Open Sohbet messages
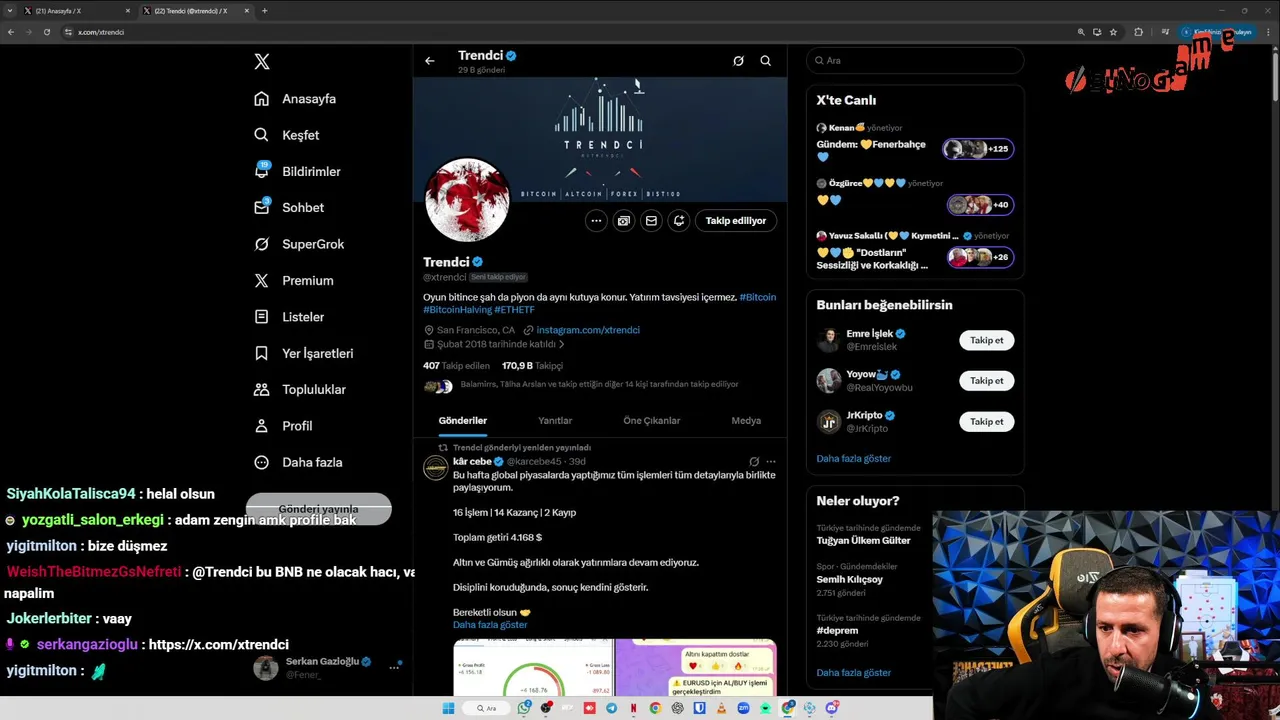Viewport: 1280px width, 720px height. click(x=289, y=208)
